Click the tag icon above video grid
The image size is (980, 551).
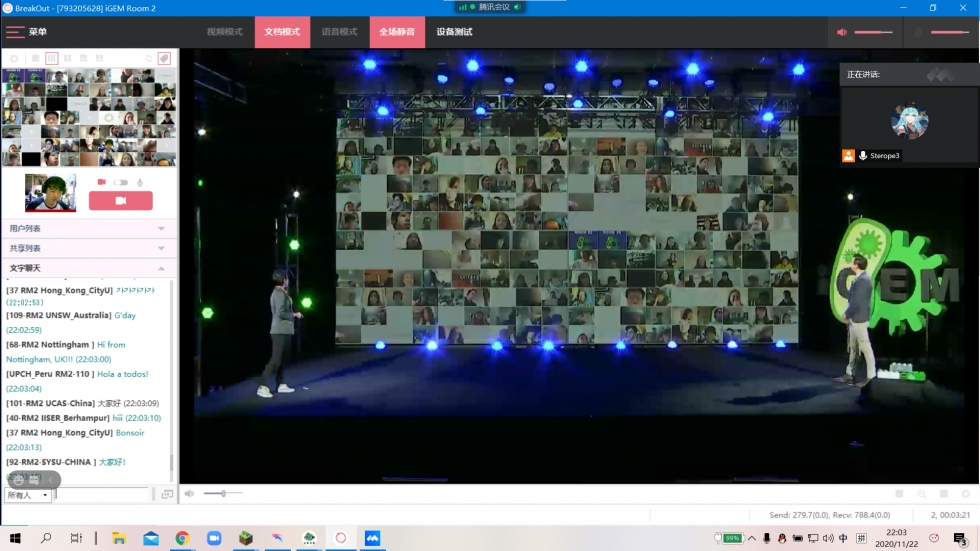[x=164, y=59]
